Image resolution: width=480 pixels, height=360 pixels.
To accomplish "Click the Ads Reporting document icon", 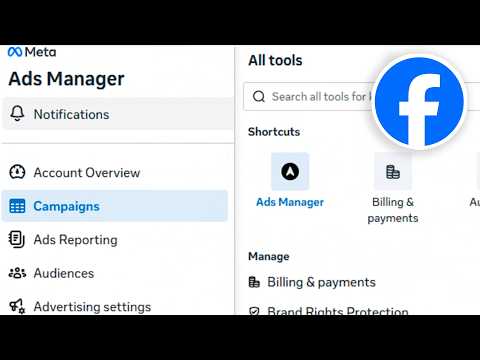I will 17,239.
